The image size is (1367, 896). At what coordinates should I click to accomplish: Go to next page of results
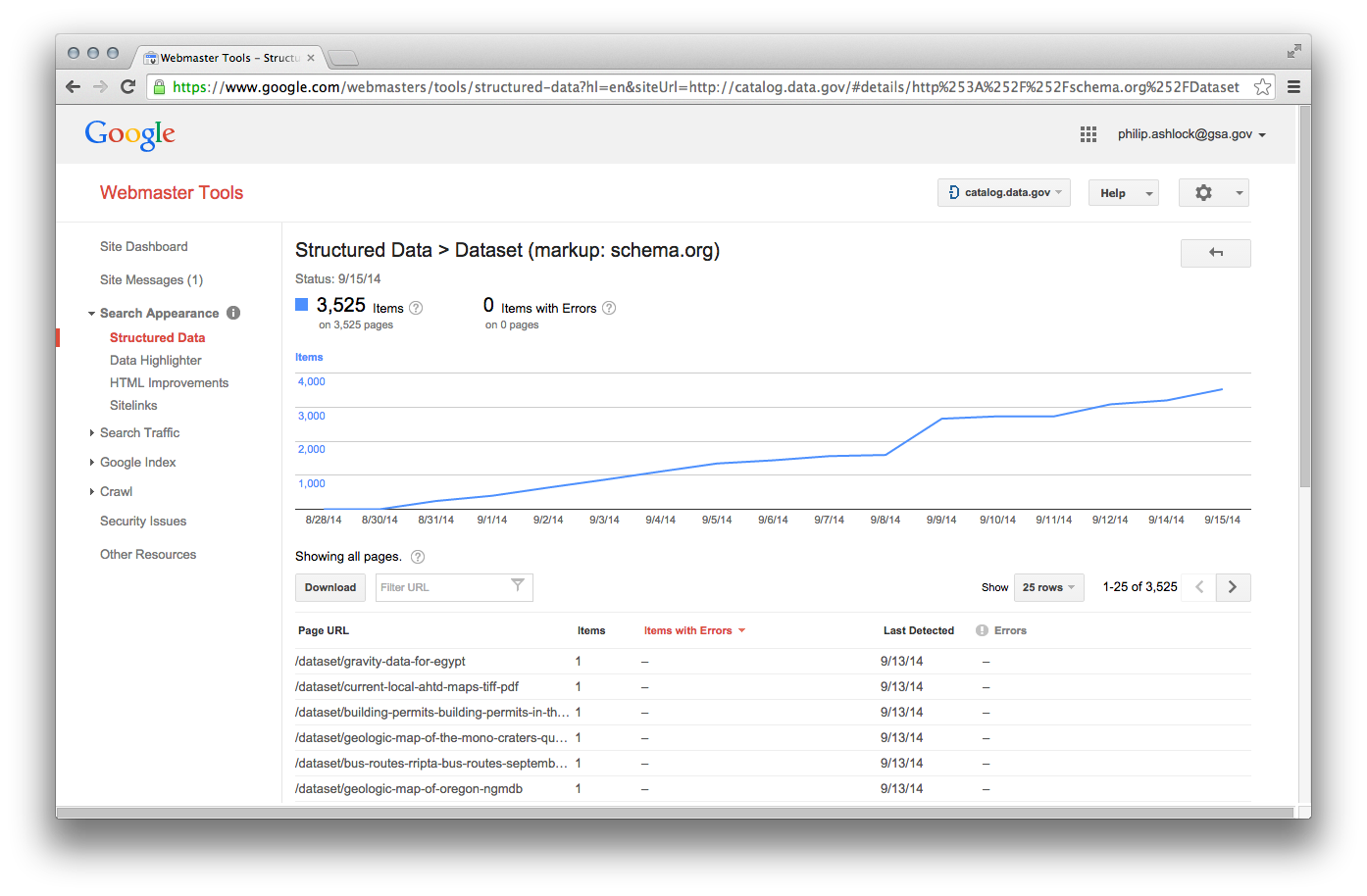(1233, 587)
